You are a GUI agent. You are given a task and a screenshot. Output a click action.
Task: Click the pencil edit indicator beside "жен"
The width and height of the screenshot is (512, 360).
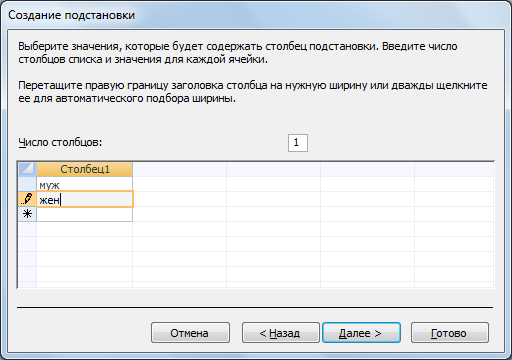coord(27,199)
